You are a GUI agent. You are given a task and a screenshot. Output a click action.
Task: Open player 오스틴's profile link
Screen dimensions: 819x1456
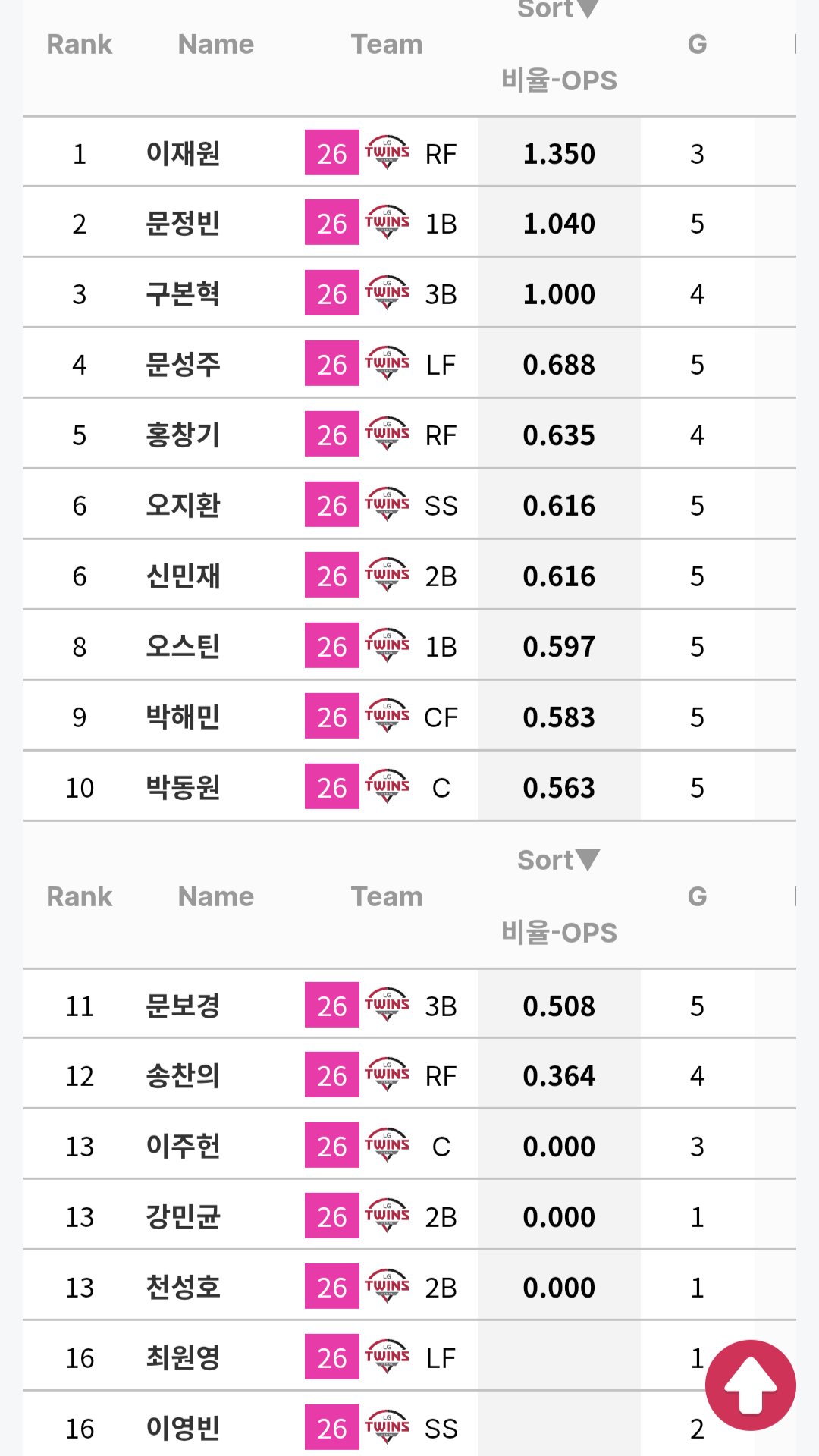tap(183, 646)
